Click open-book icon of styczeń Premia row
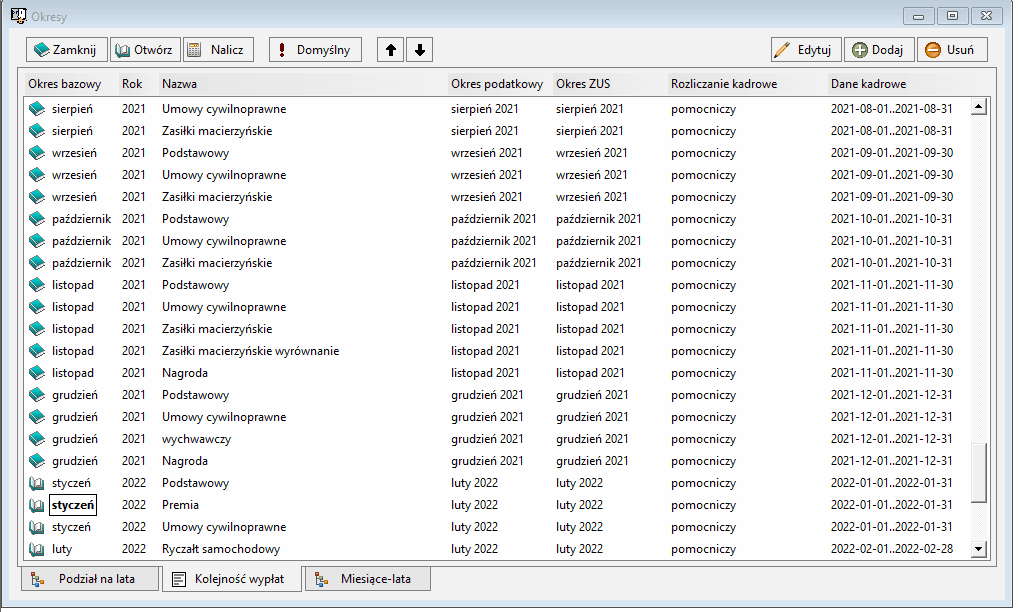Image resolution: width=1019 pixels, height=612 pixels. (37, 505)
